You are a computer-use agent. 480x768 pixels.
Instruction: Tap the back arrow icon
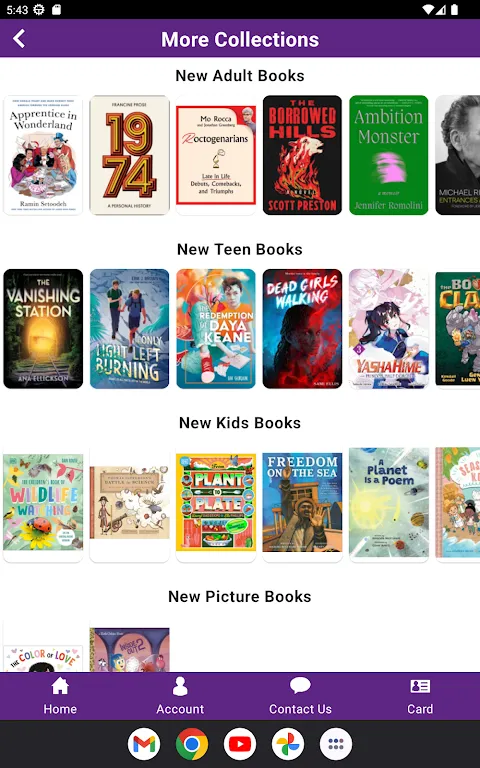tap(19, 39)
